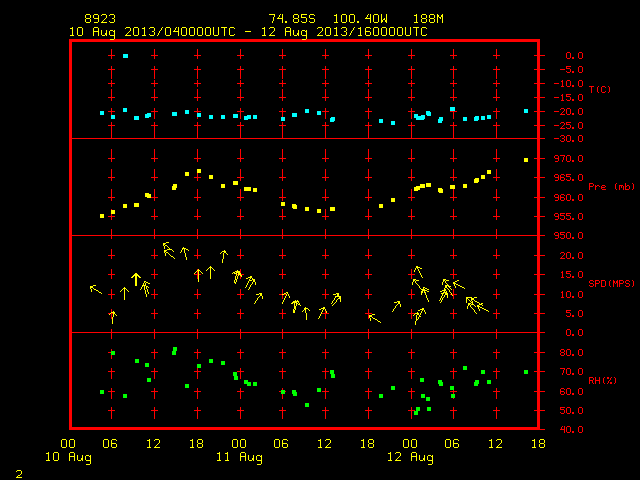
Task: Click the -30.0 temperature tick label
Action: coord(569,139)
